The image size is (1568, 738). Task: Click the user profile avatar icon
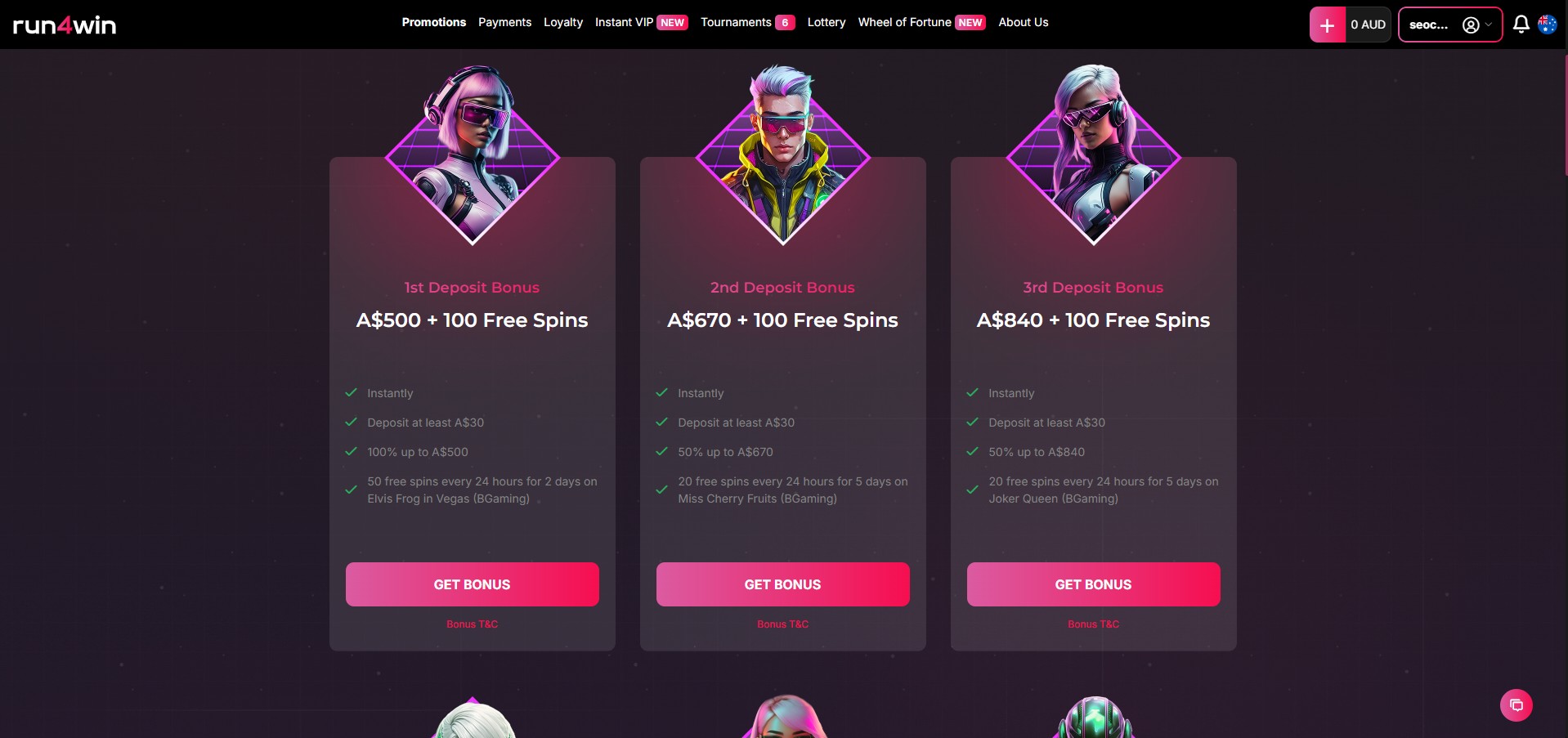click(1471, 25)
